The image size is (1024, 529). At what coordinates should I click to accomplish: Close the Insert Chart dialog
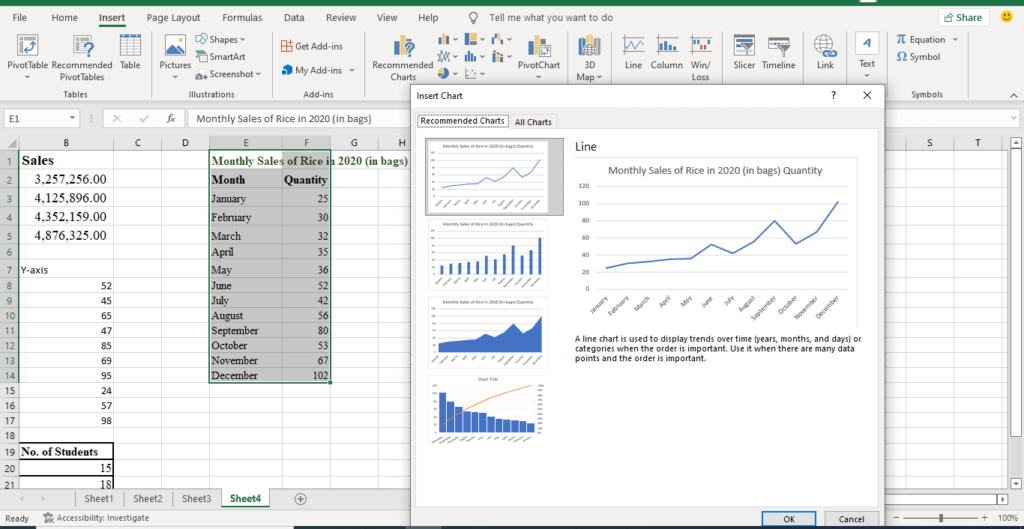pyautogui.click(x=867, y=96)
